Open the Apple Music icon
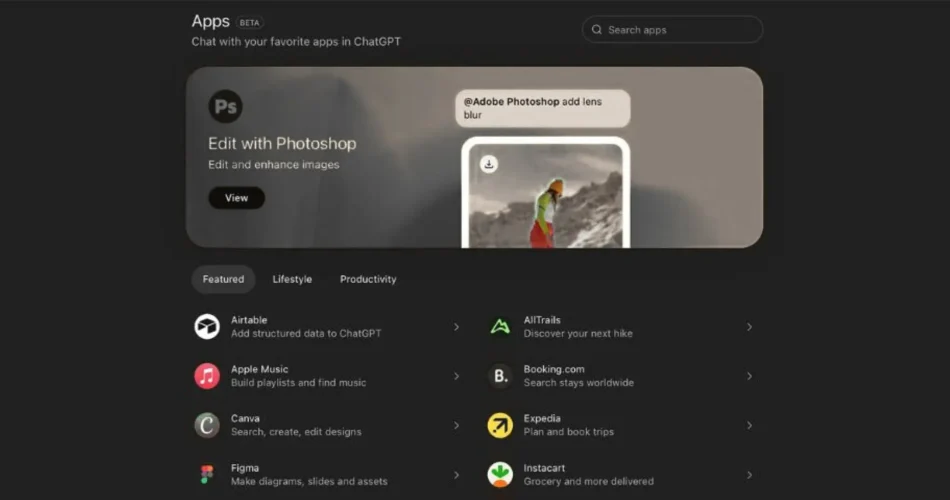Viewport: 950px width, 500px height. (207, 376)
